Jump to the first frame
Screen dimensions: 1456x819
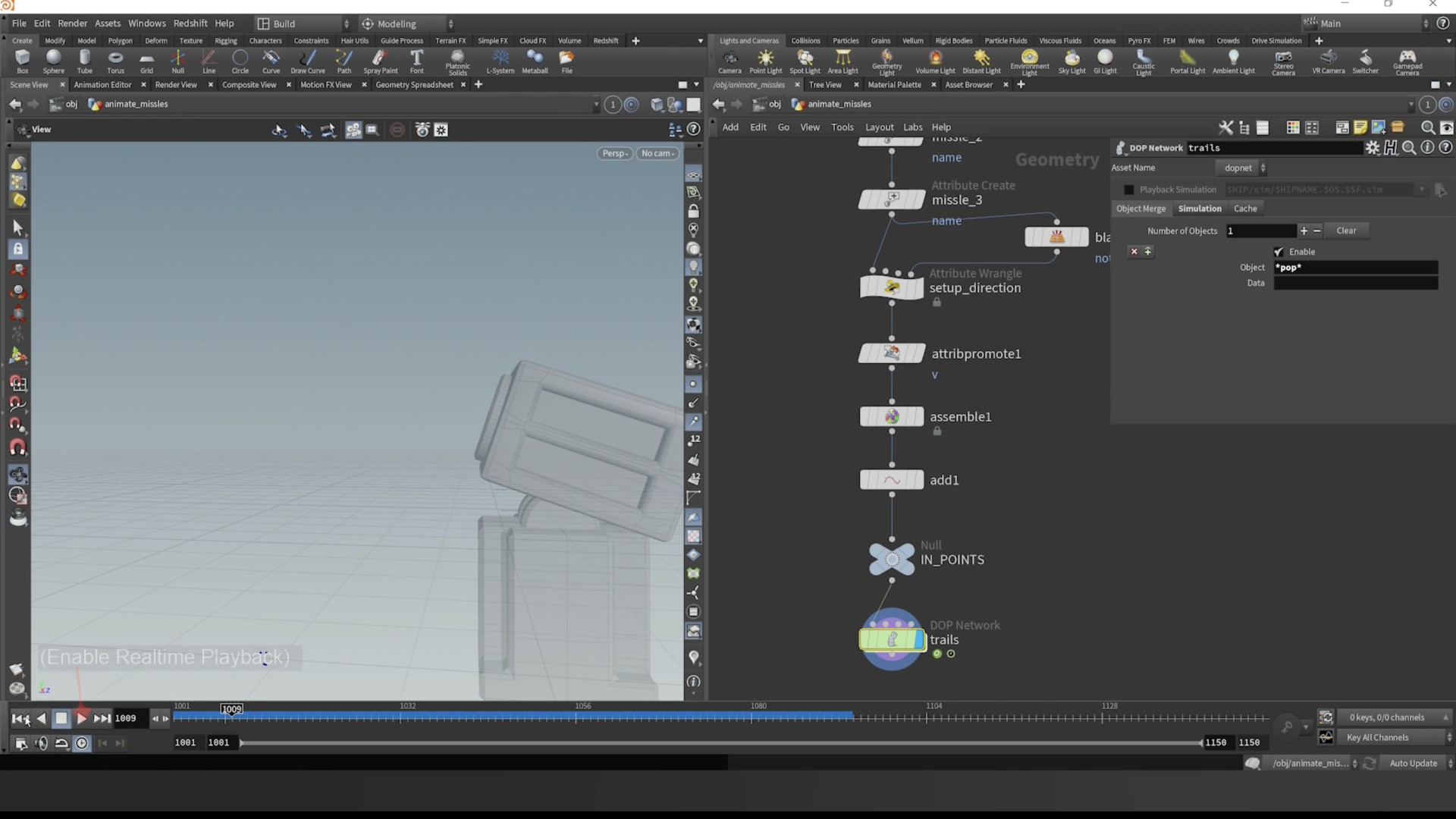[x=20, y=718]
